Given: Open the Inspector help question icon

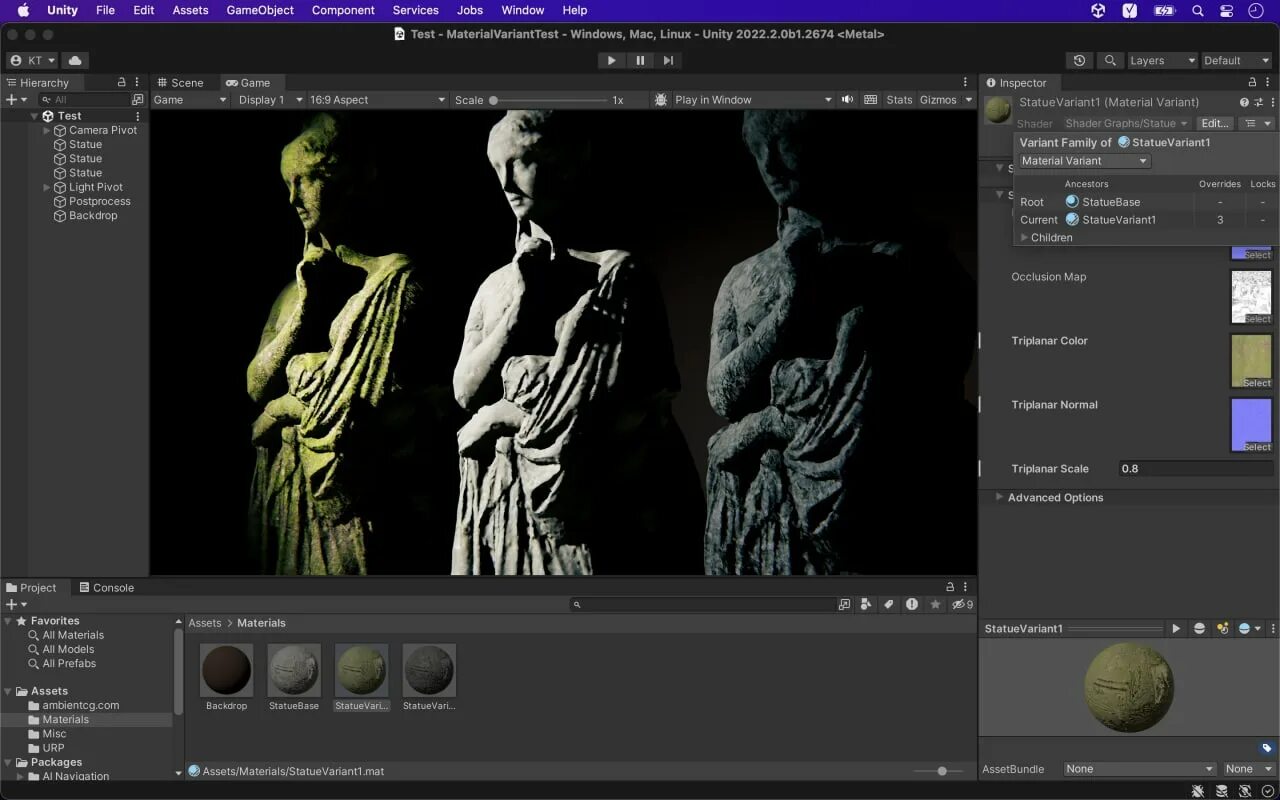Looking at the screenshot, I should click(x=1244, y=102).
